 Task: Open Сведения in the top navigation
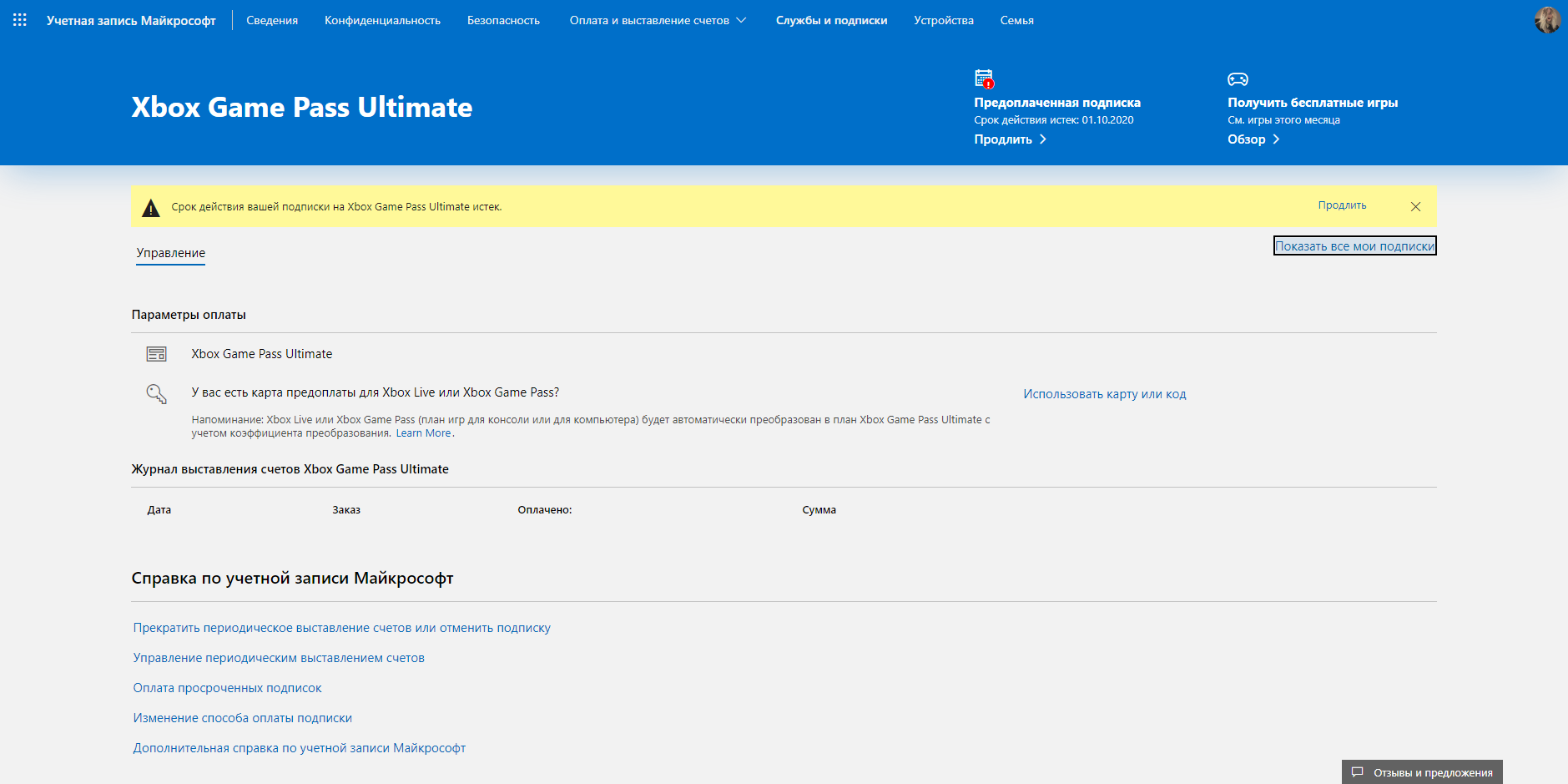(272, 20)
